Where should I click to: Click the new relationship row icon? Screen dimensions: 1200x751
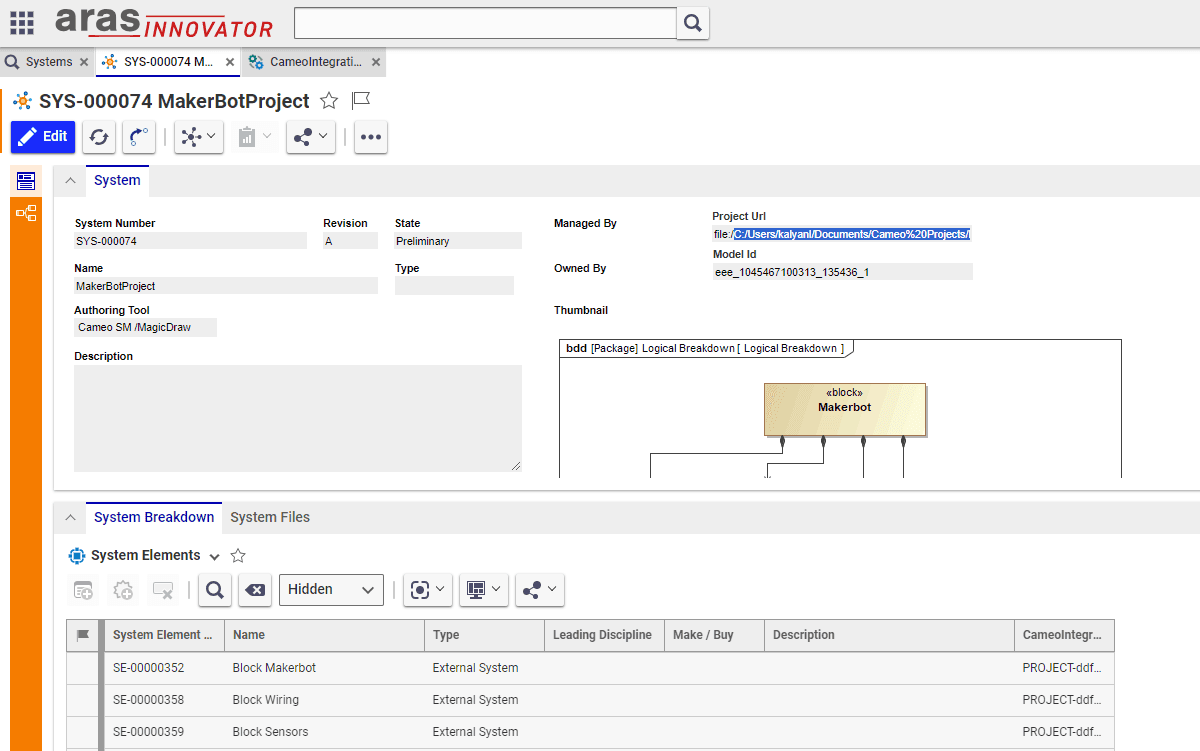tap(83, 591)
